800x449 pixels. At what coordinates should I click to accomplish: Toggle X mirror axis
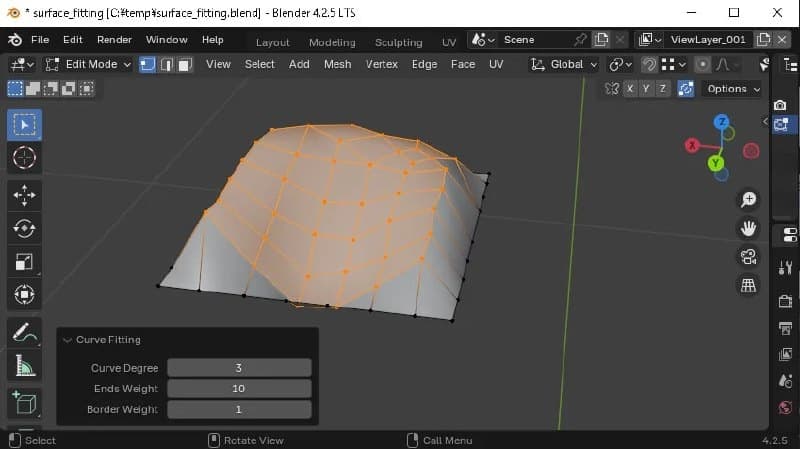630,89
